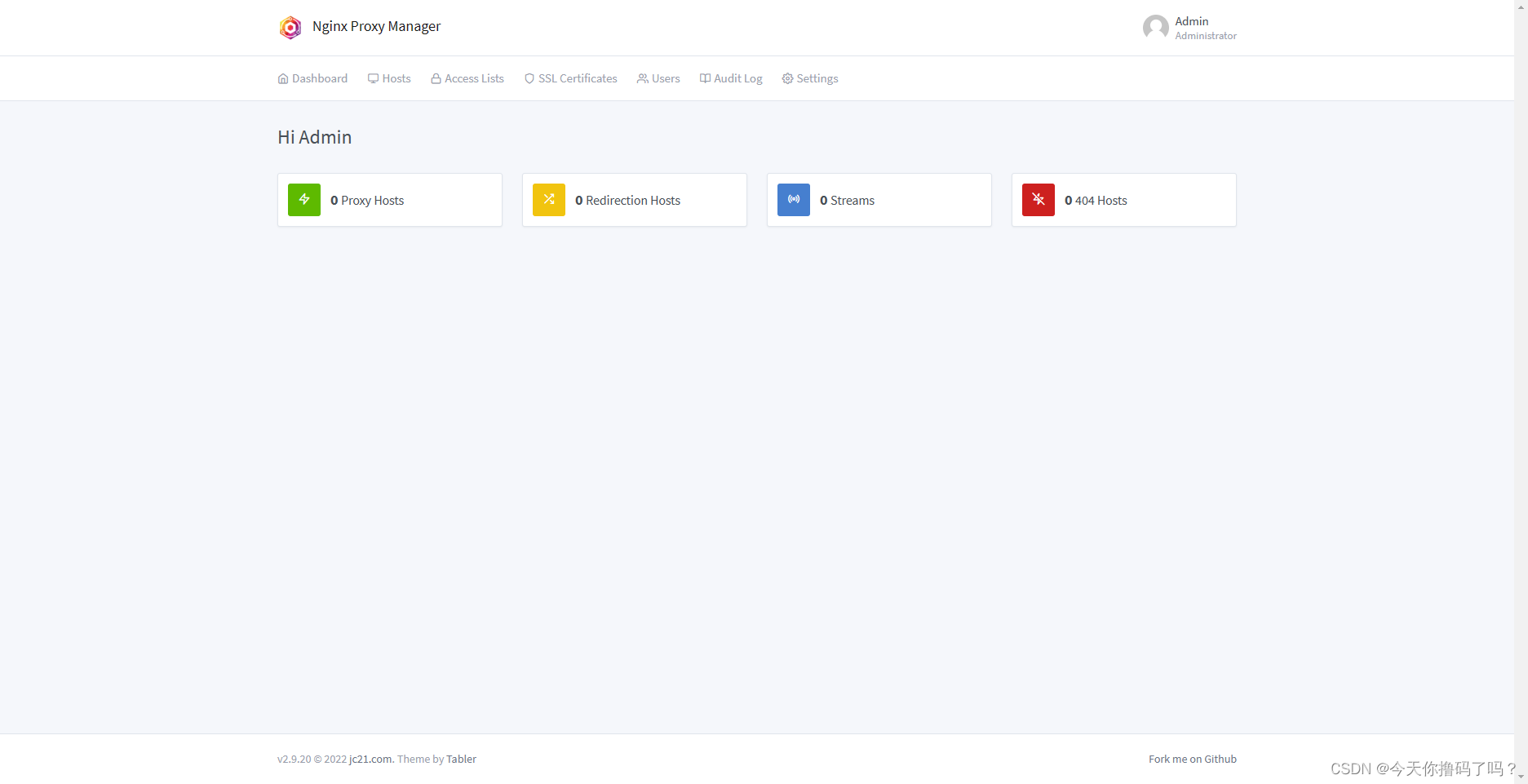Image resolution: width=1528 pixels, height=784 pixels.
Task: Click the monitor icon beside Hosts
Action: [373, 78]
